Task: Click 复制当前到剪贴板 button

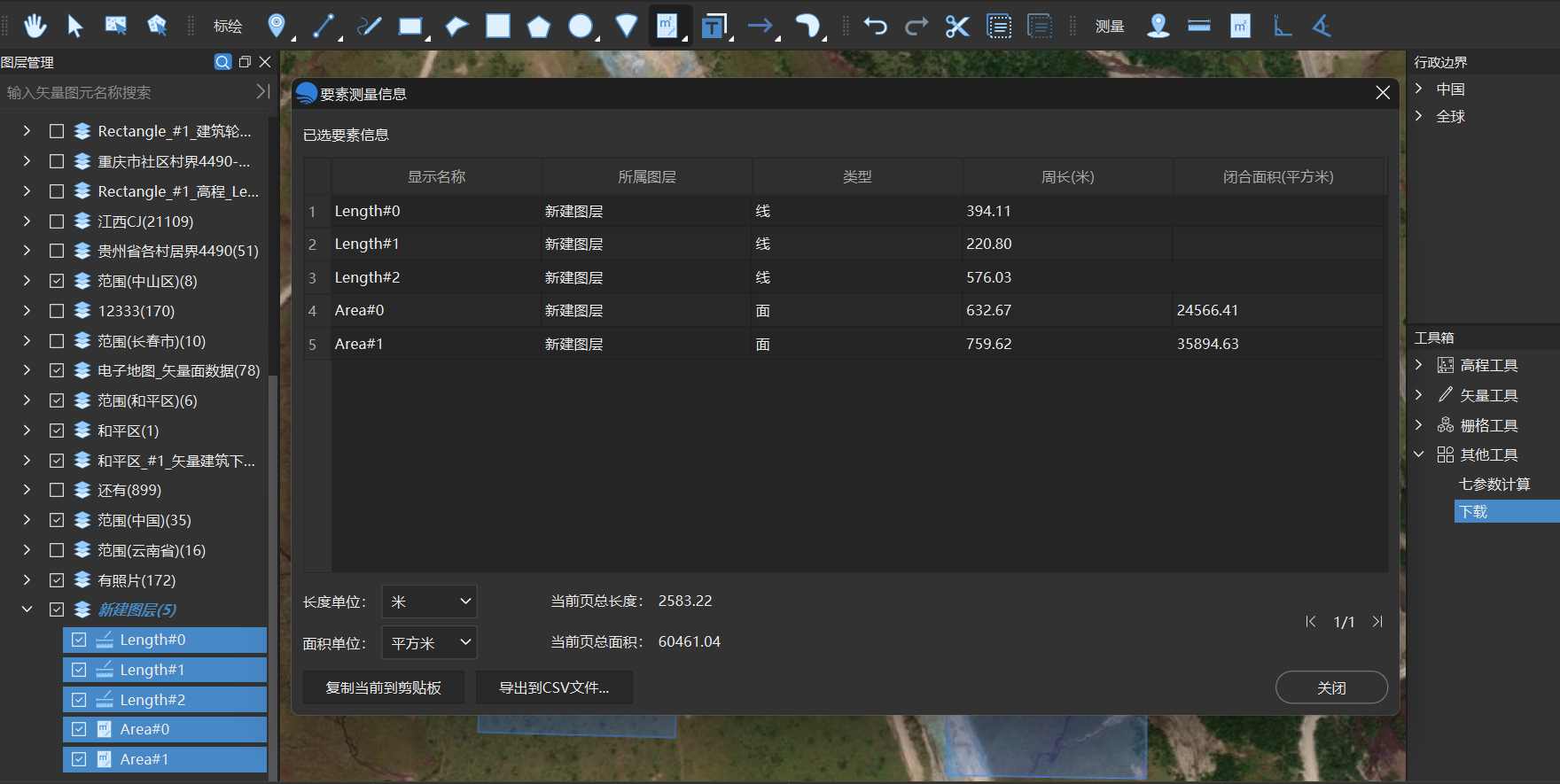Action: tap(384, 687)
